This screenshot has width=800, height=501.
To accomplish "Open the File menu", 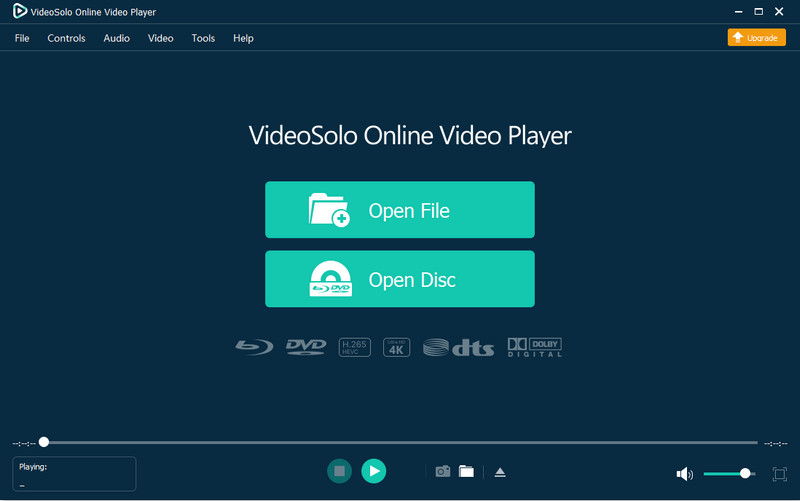I will pyautogui.click(x=22, y=38).
